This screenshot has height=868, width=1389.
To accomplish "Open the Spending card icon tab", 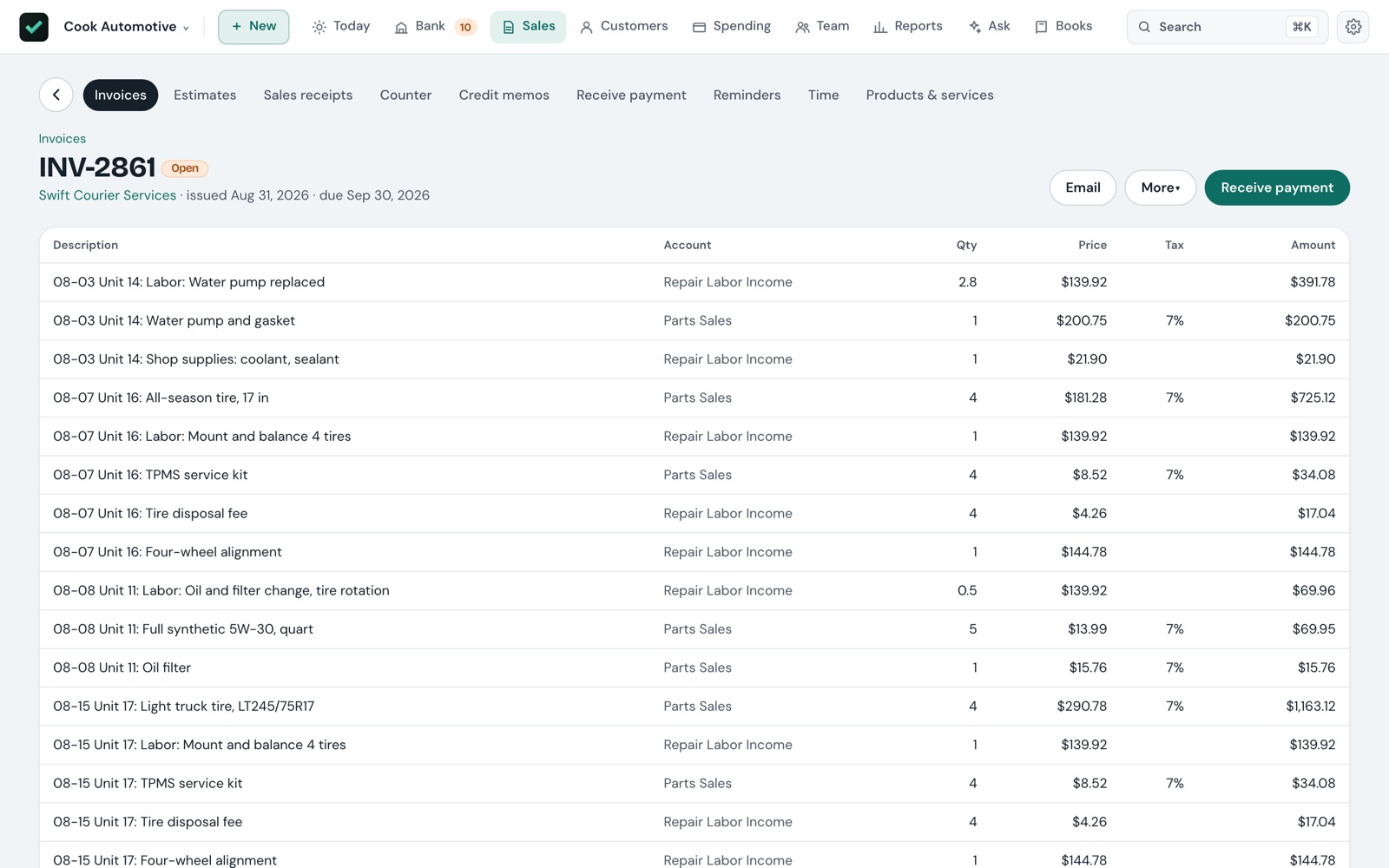I will pyautogui.click(x=731, y=27).
